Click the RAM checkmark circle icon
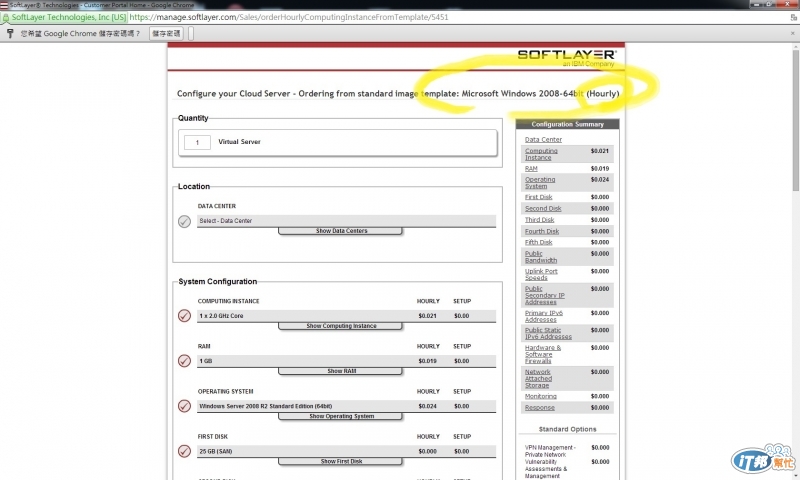Image resolution: width=800 pixels, height=480 pixels. (184, 361)
